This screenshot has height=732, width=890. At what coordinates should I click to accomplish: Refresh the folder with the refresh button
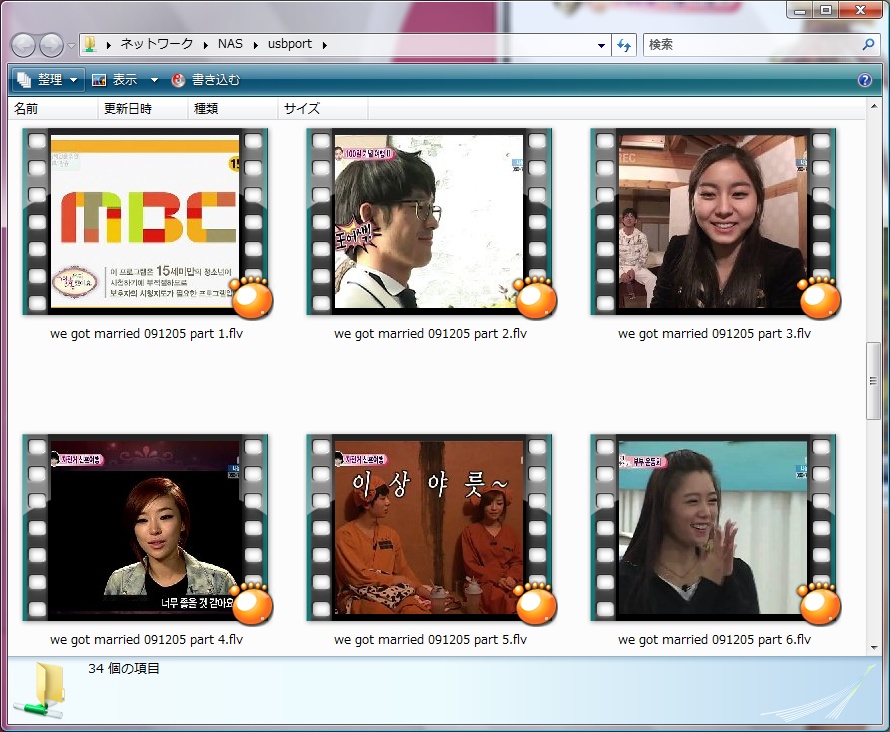pyautogui.click(x=624, y=45)
